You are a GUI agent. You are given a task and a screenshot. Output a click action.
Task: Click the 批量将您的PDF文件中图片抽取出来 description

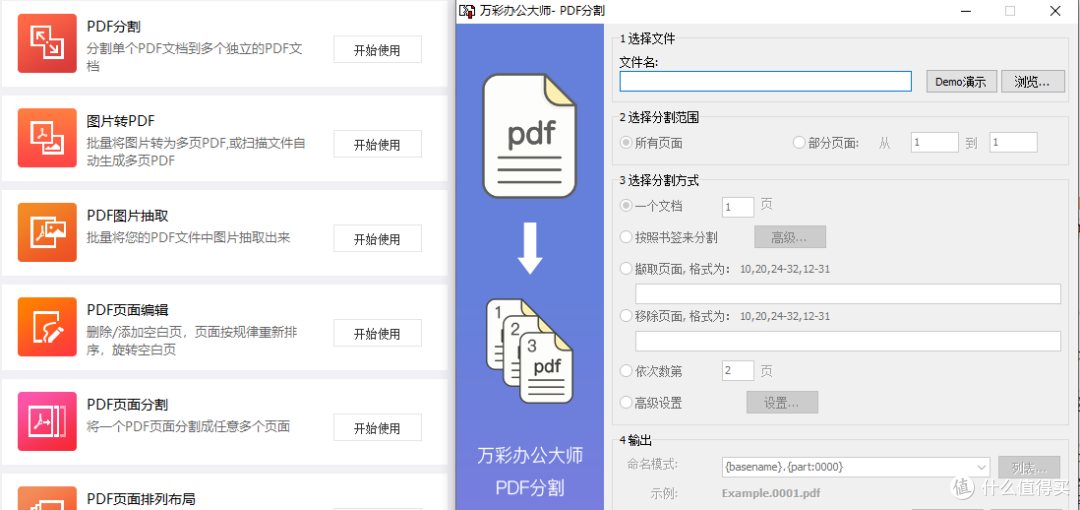click(x=189, y=238)
